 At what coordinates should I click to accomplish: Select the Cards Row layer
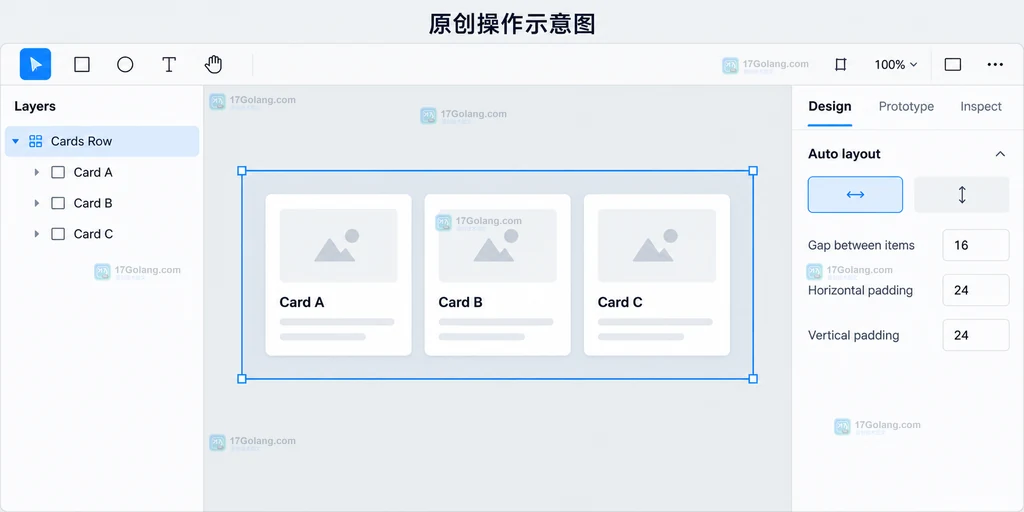click(102, 141)
